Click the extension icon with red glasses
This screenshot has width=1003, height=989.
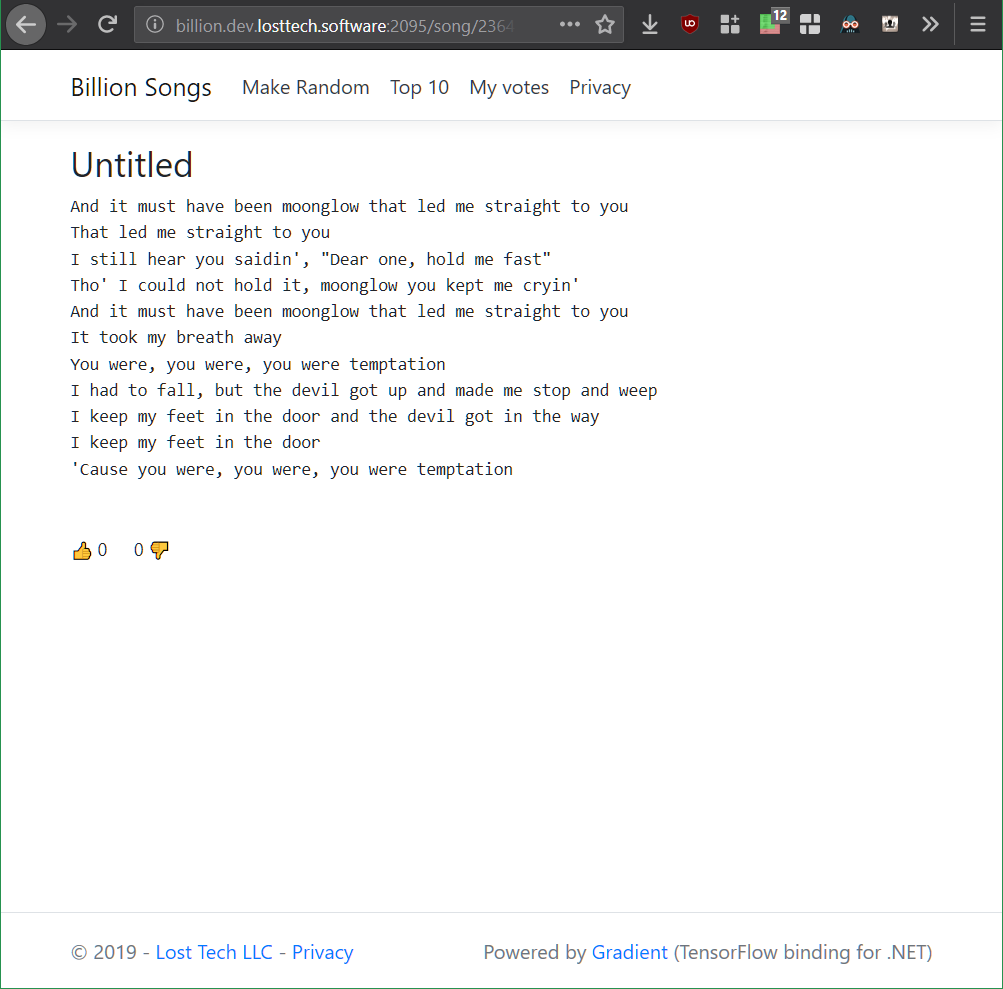850,24
